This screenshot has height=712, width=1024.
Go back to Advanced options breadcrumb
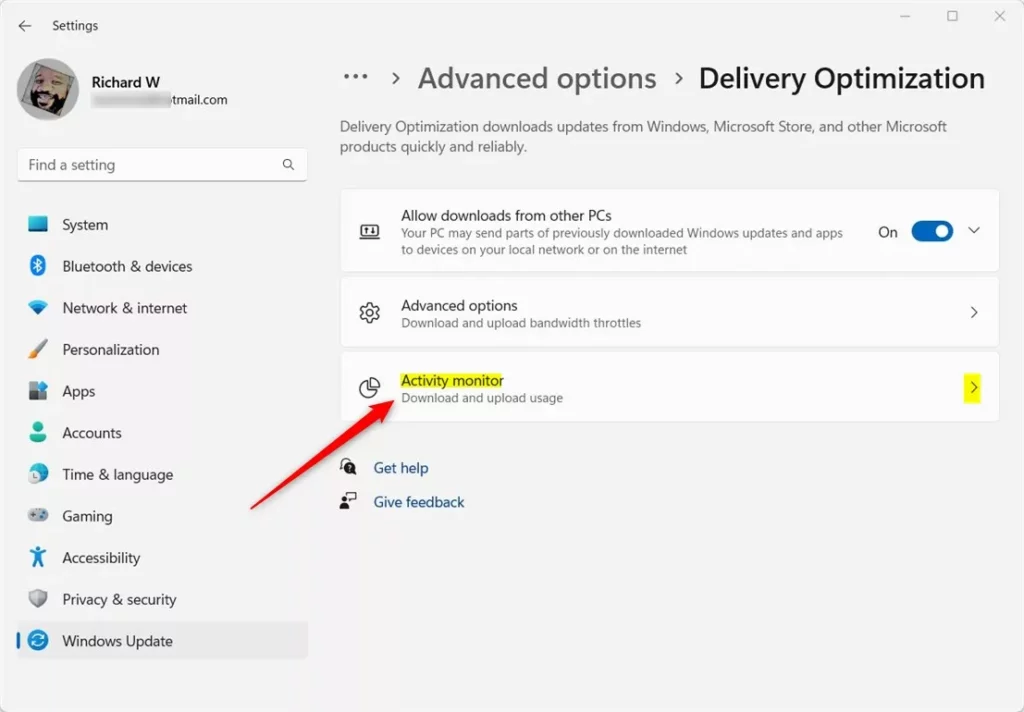point(537,78)
